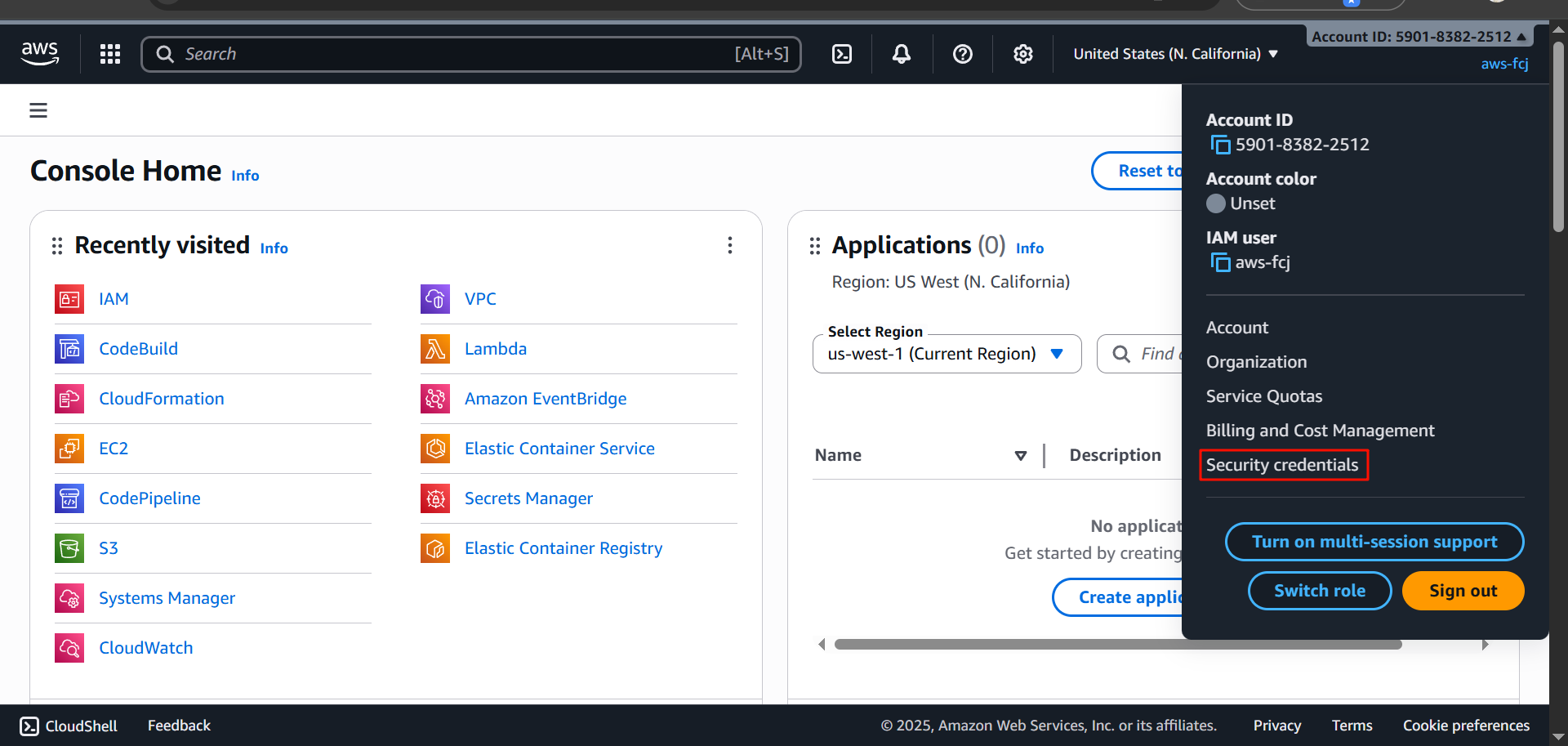Open the settings gear
The image size is (1568, 746).
[x=1023, y=54]
